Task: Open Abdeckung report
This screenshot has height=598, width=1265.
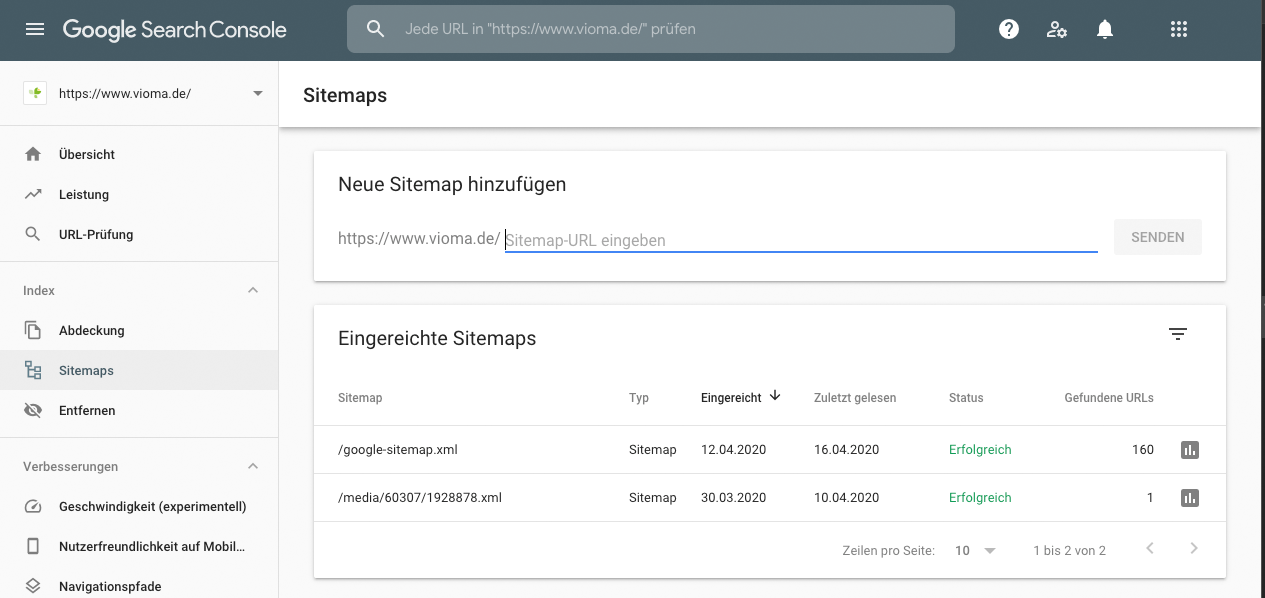Action: coord(139,330)
